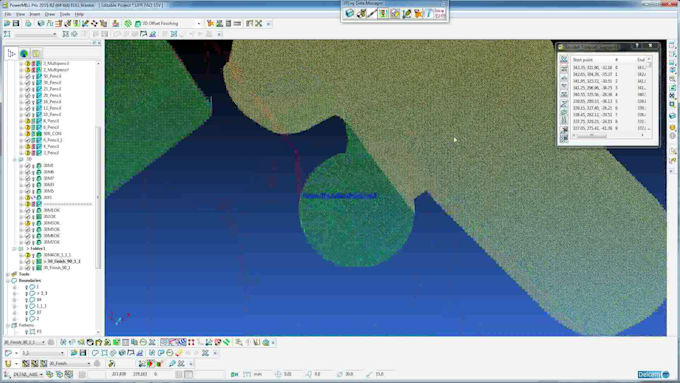Open the Draw menu

click(x=50, y=14)
